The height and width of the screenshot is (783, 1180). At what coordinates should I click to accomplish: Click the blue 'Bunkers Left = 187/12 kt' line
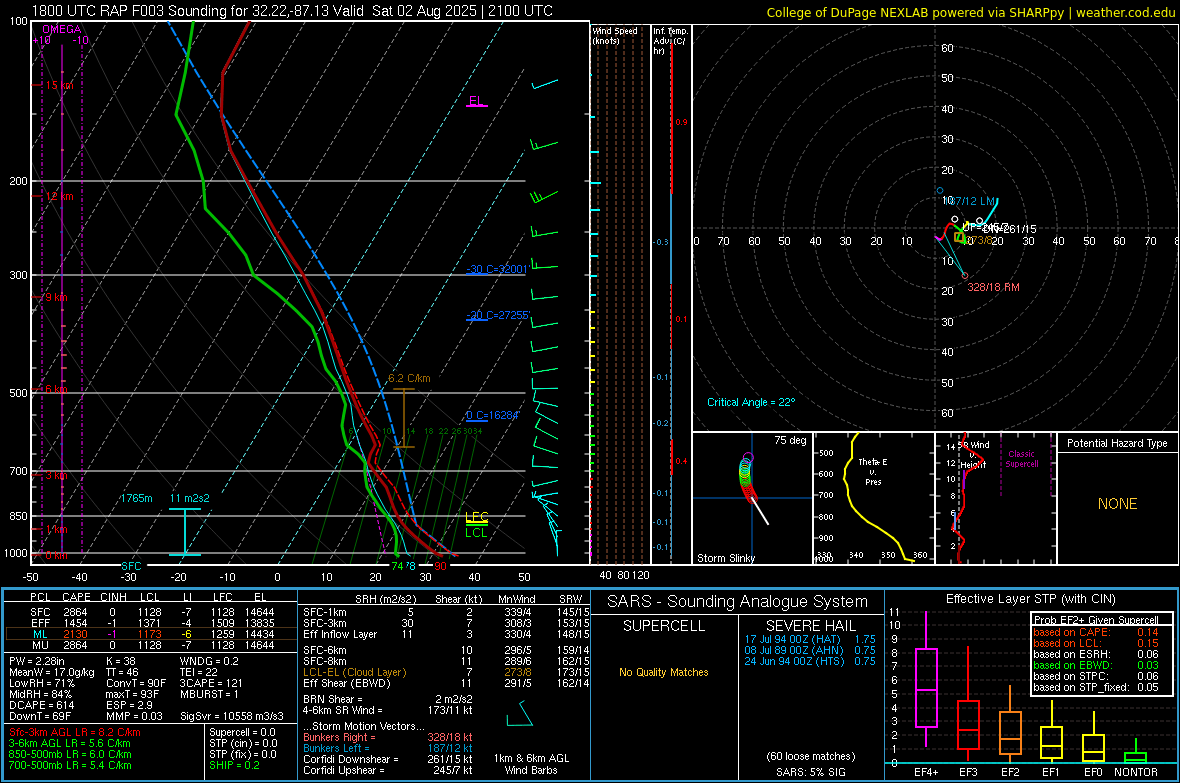click(388, 748)
